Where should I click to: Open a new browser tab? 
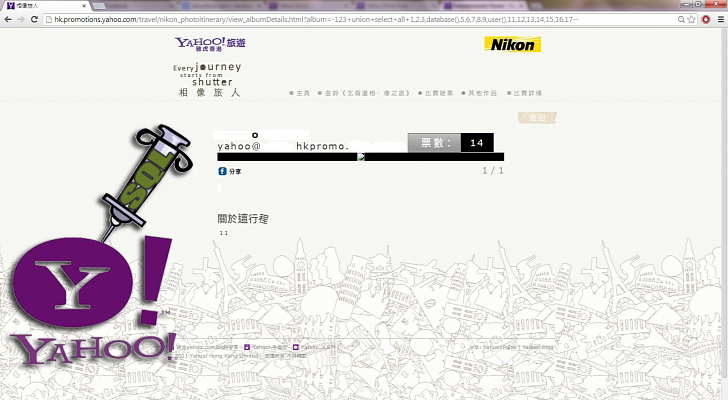click(x=99, y=6)
